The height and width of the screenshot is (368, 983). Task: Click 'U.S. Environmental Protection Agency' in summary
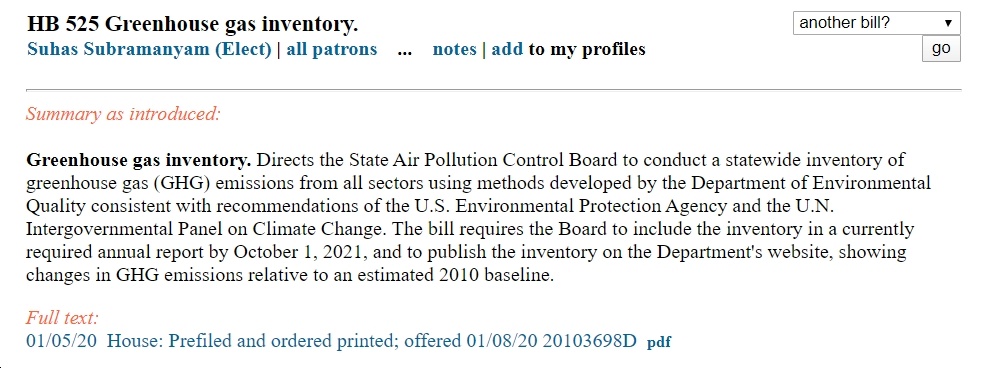coord(571,206)
